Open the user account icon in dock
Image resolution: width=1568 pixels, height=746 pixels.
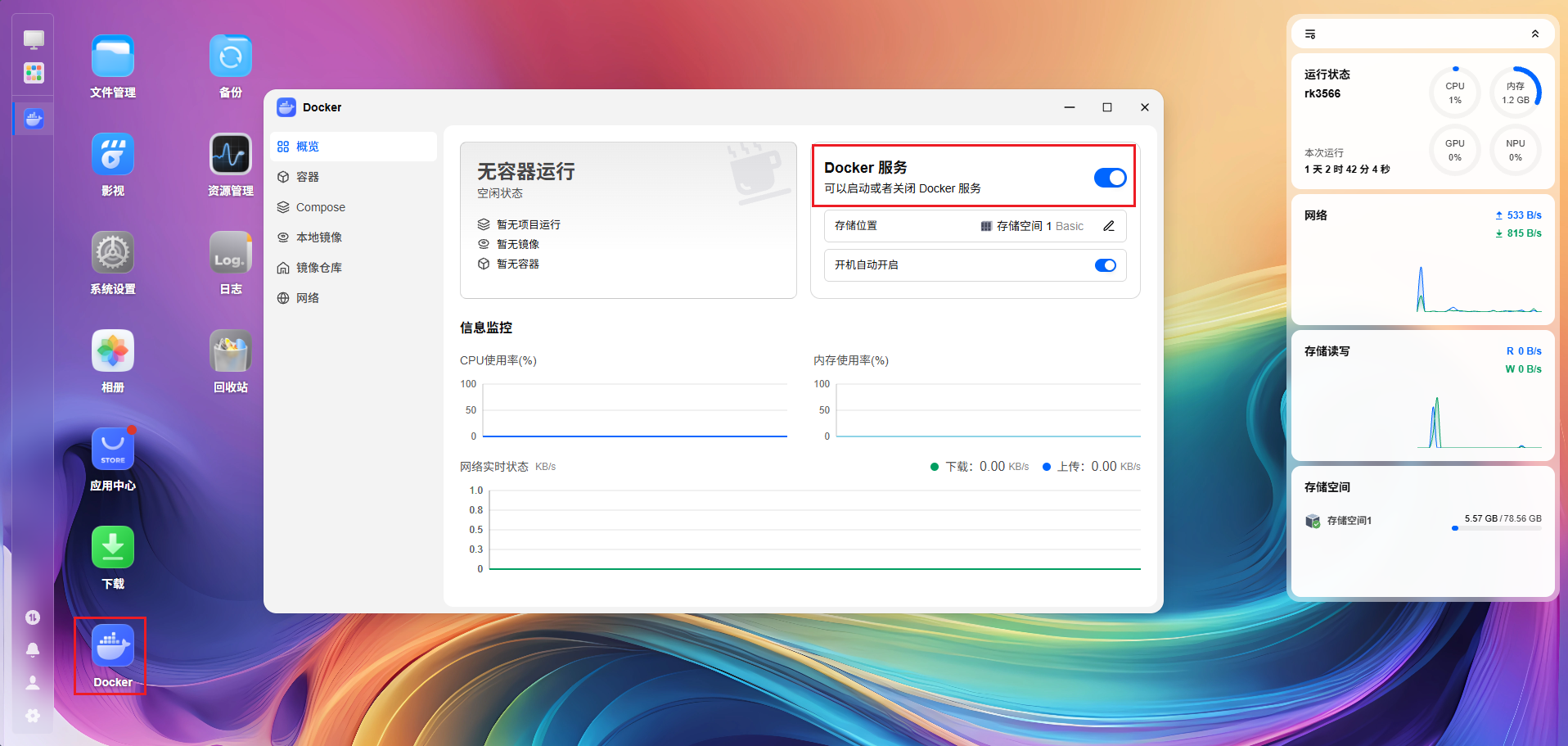point(33,683)
